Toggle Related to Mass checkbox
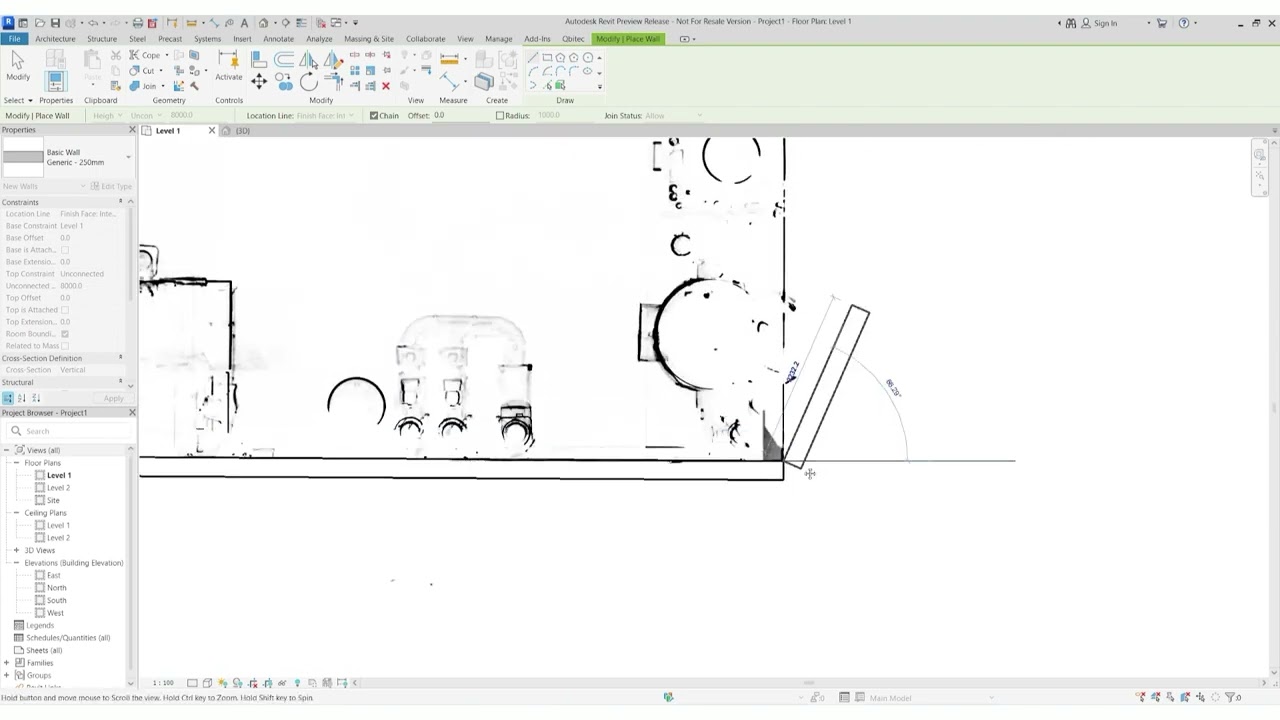The image size is (1280, 720). click(65, 346)
